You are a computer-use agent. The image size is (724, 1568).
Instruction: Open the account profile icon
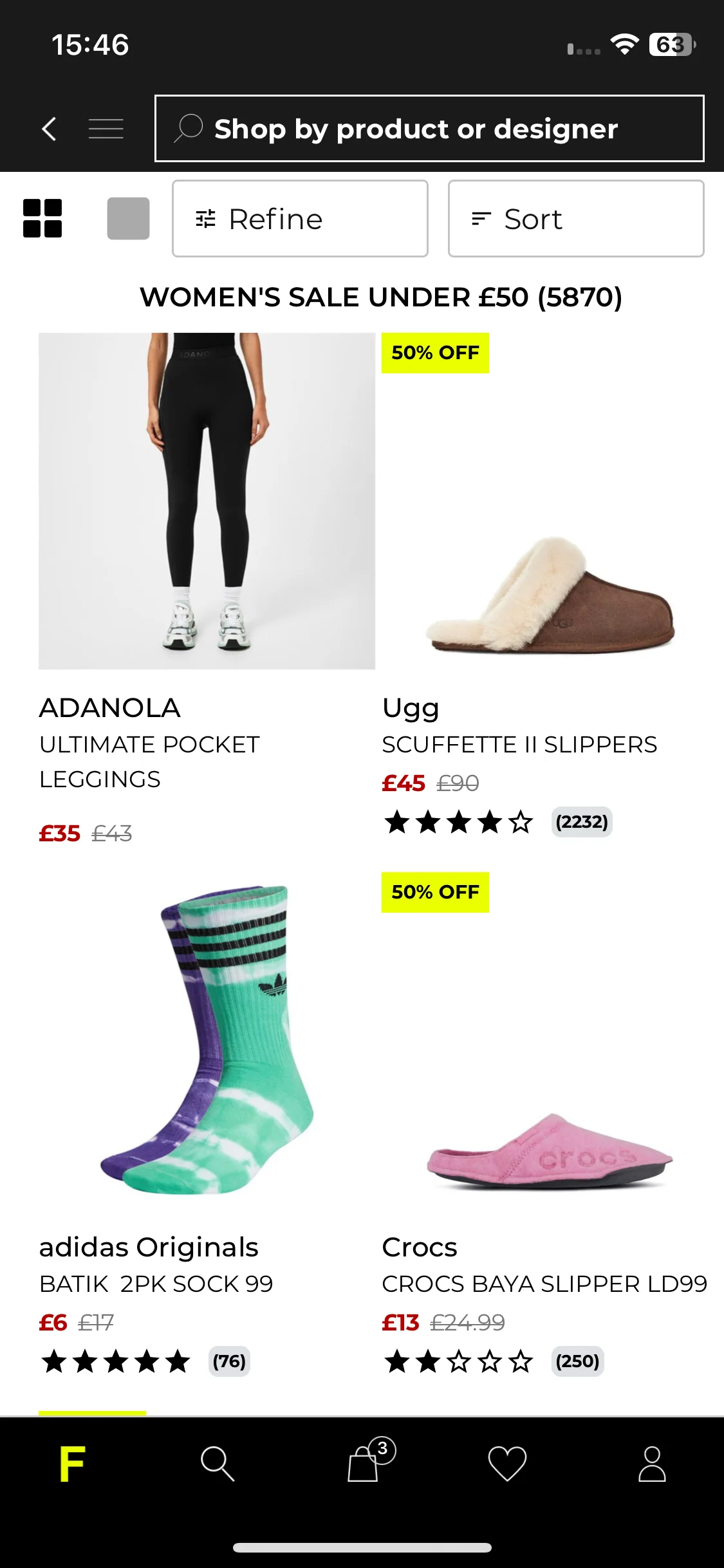(652, 1464)
